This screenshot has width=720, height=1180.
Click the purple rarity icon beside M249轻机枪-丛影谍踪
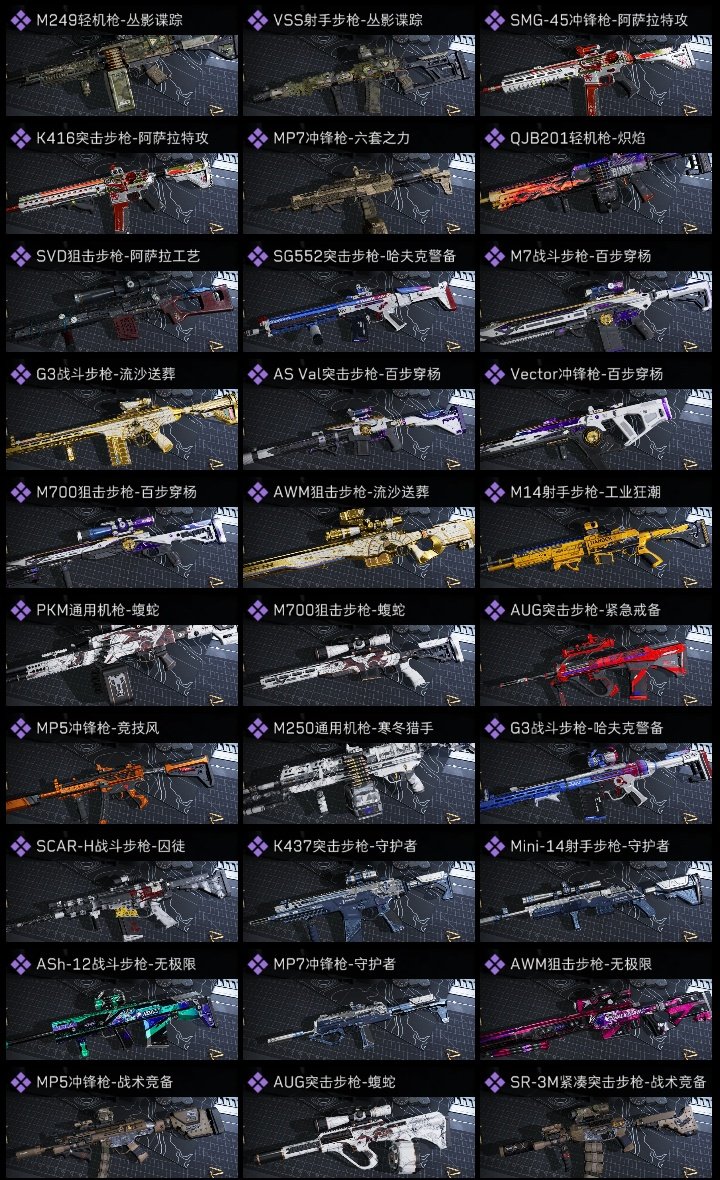[x=20, y=20]
